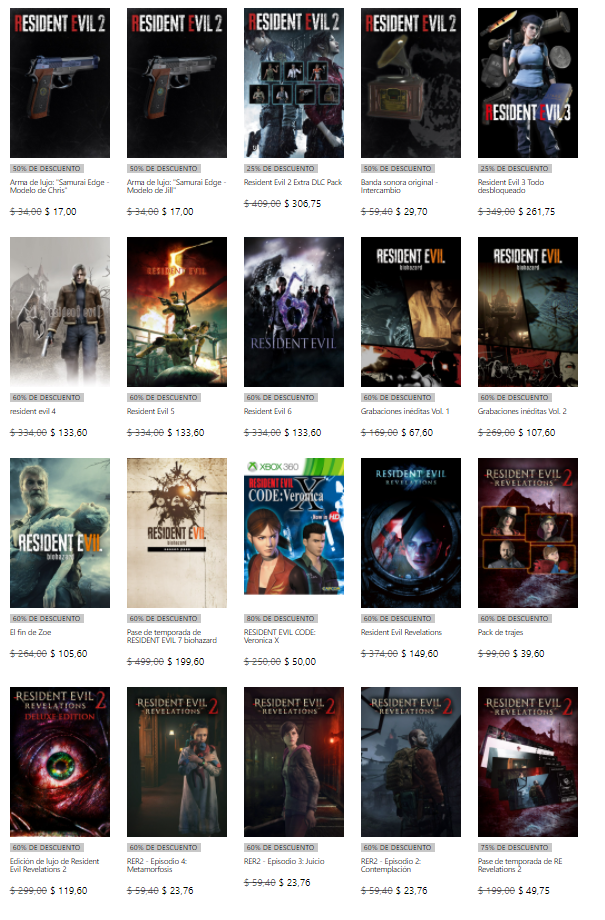The width and height of the screenshot is (605, 920).
Task: Click the Resident Evil 2 Extra DLC Pack image
Action: tap(294, 82)
